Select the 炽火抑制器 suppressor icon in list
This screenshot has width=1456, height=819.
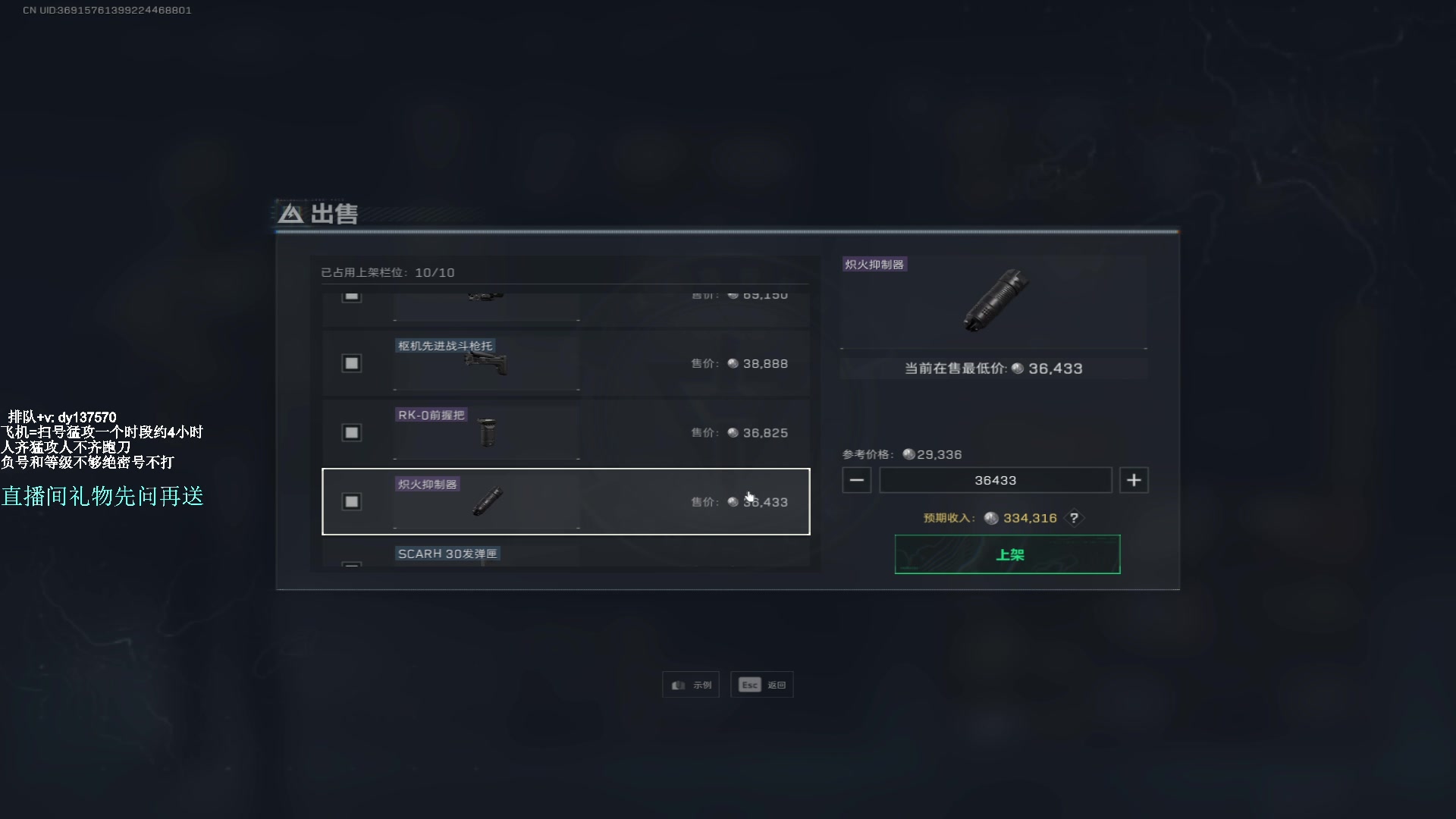pyautogui.click(x=488, y=501)
